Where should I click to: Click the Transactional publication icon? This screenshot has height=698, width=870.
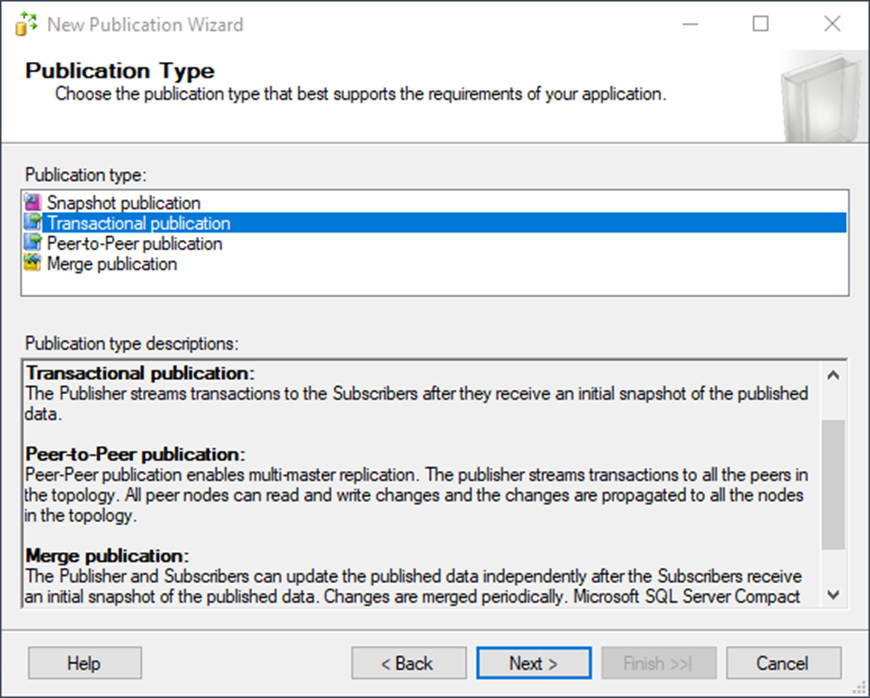pyautogui.click(x=33, y=222)
